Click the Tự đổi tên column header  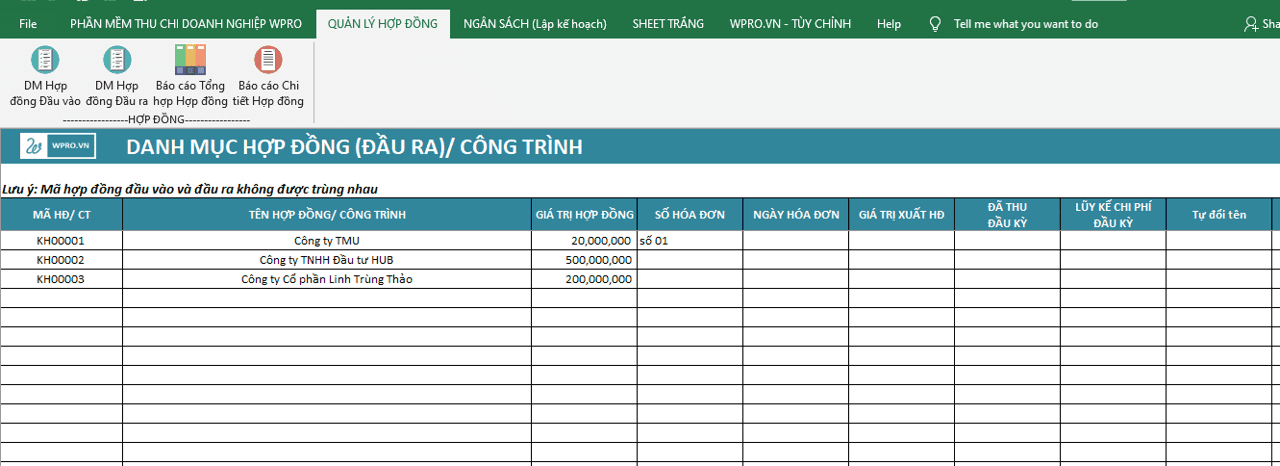tap(1219, 215)
